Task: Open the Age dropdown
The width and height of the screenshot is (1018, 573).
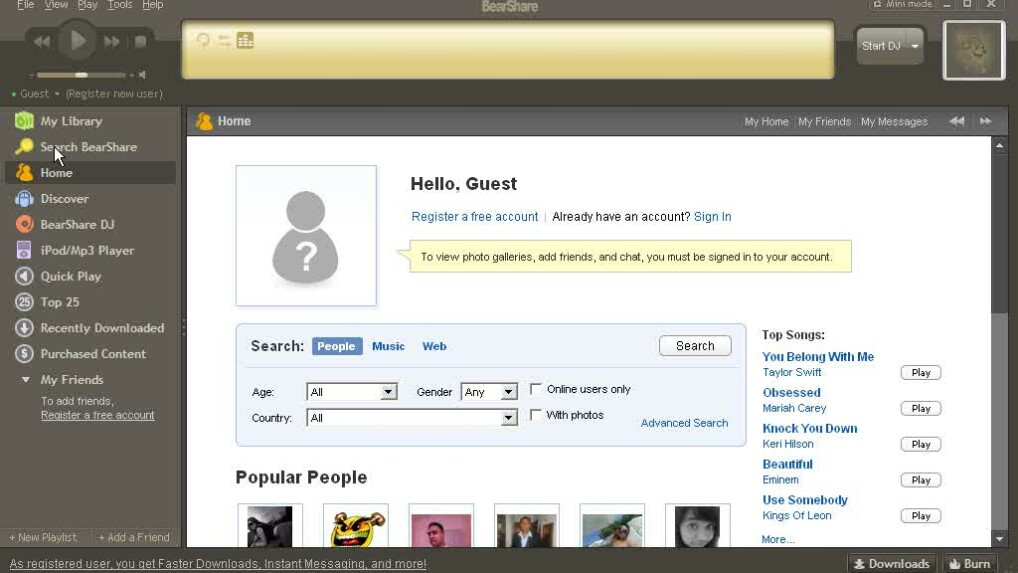Action: coord(388,392)
